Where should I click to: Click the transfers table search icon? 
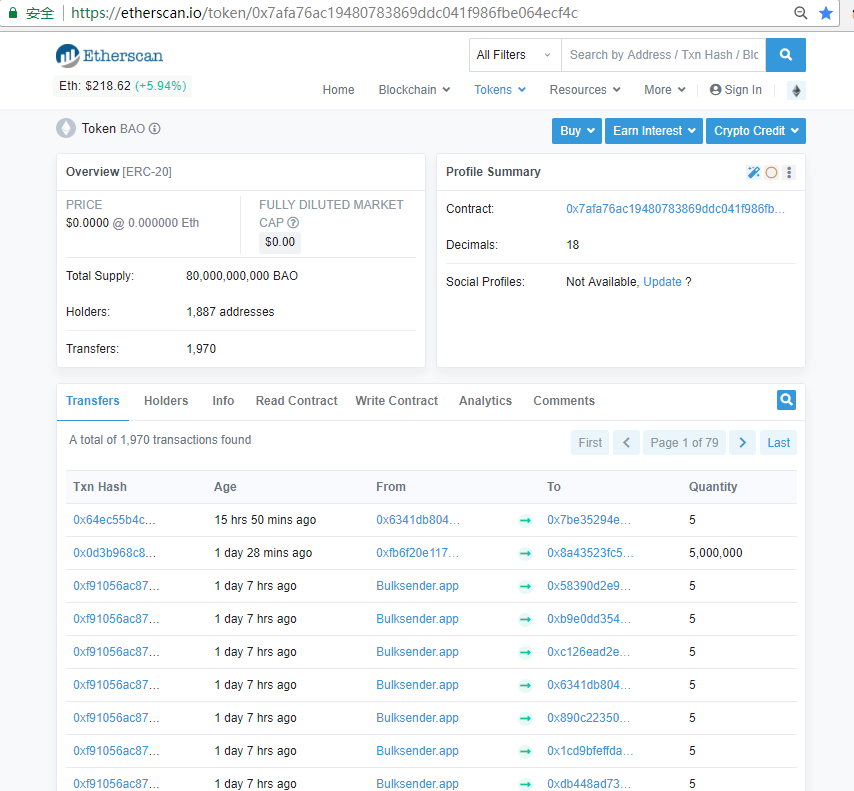click(x=786, y=400)
